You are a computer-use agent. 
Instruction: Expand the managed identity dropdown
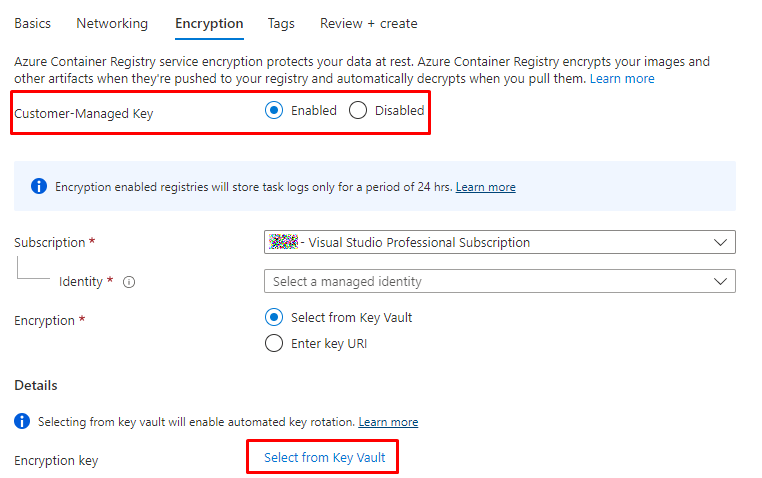(499, 281)
